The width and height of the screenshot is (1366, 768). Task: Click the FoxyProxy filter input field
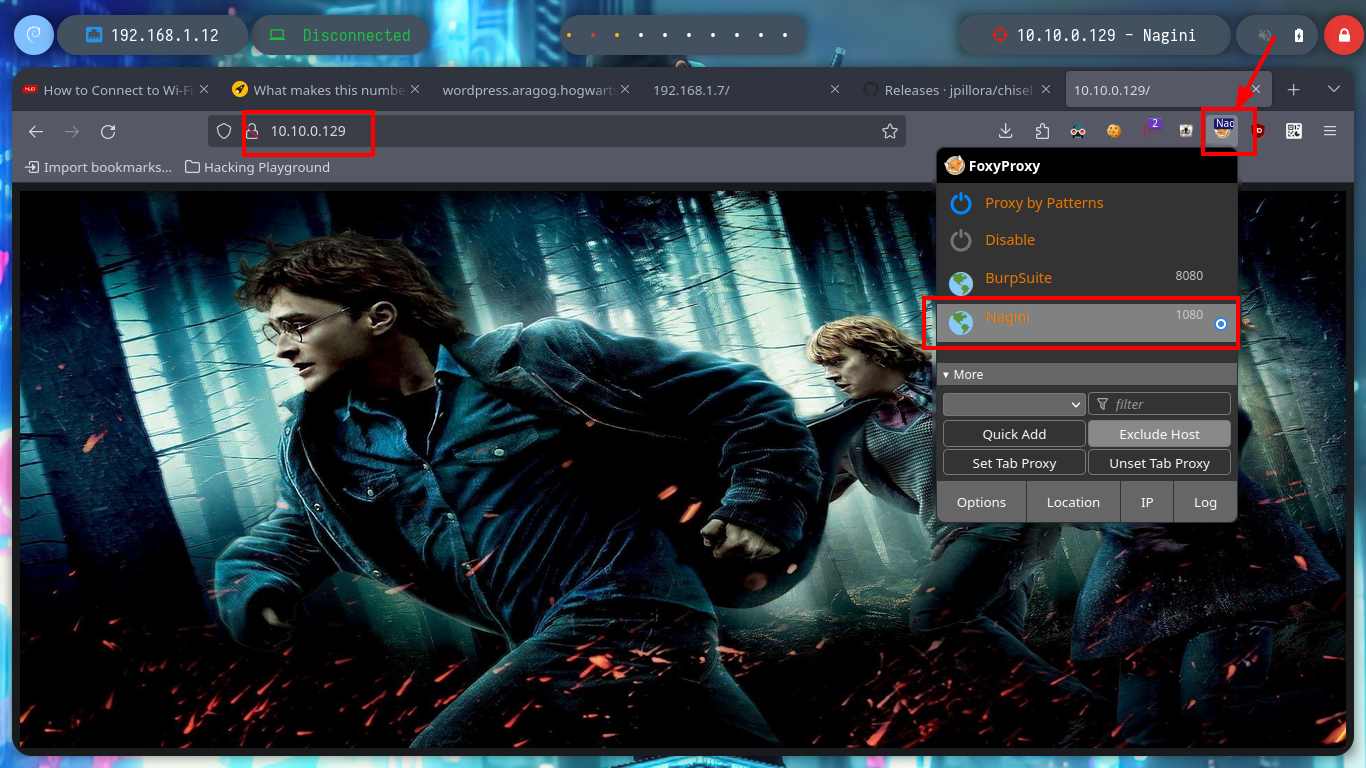[1168, 404]
